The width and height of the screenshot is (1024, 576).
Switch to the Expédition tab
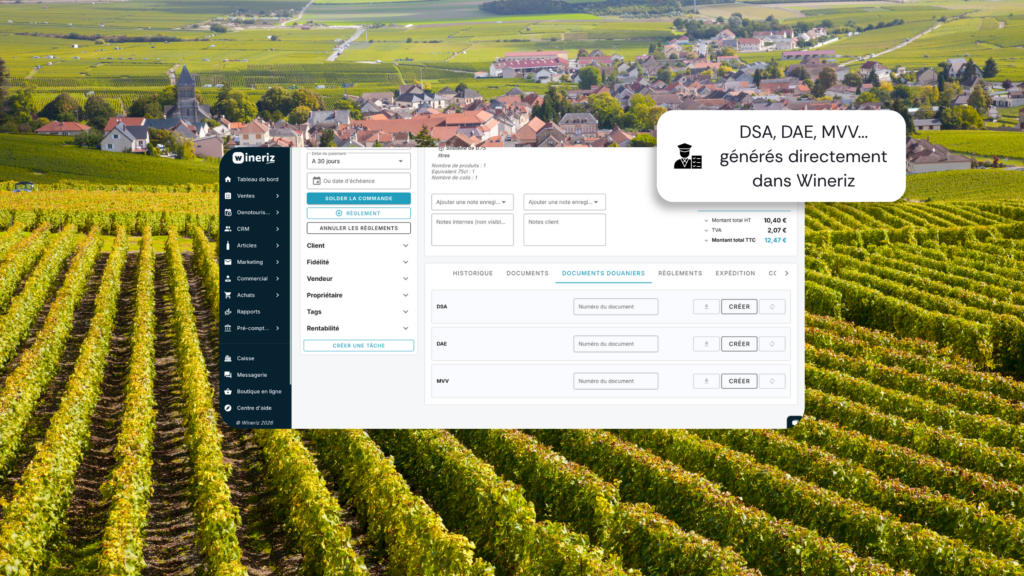point(735,274)
